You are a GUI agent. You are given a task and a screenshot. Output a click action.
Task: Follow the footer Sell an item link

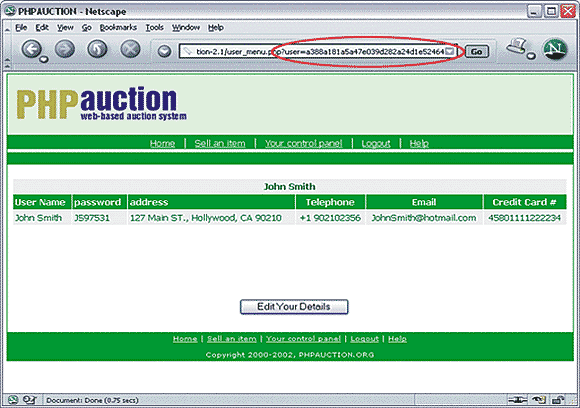[232, 338]
